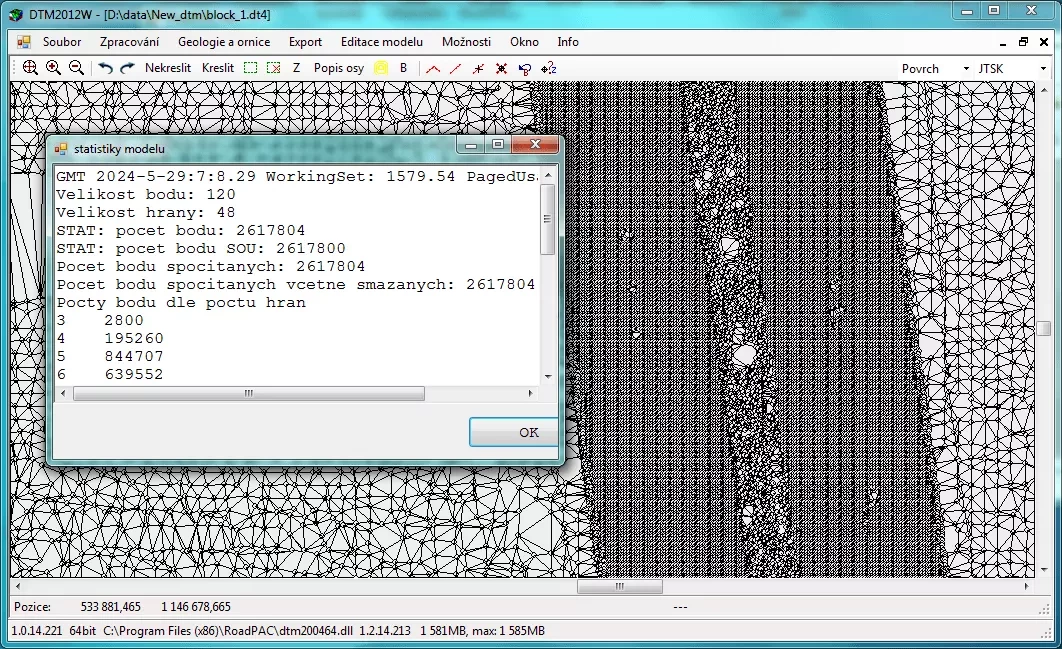Select the green dashed rectangle selection tool

coord(250,68)
